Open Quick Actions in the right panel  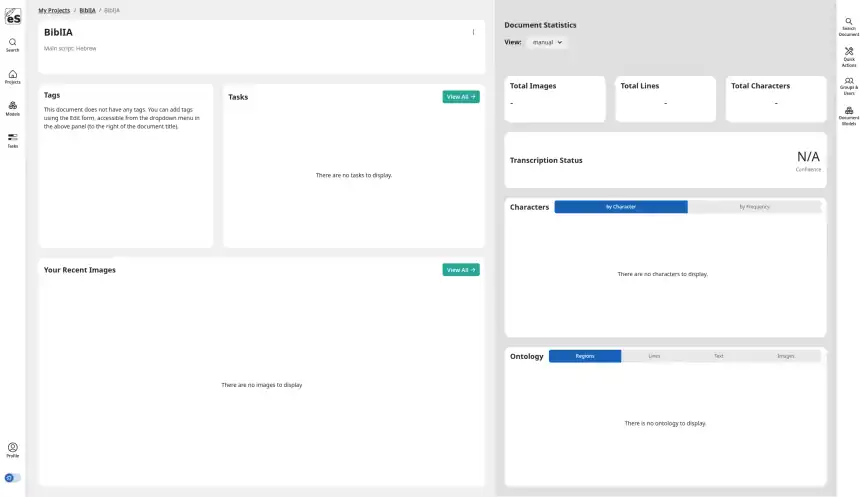pyautogui.click(x=848, y=55)
